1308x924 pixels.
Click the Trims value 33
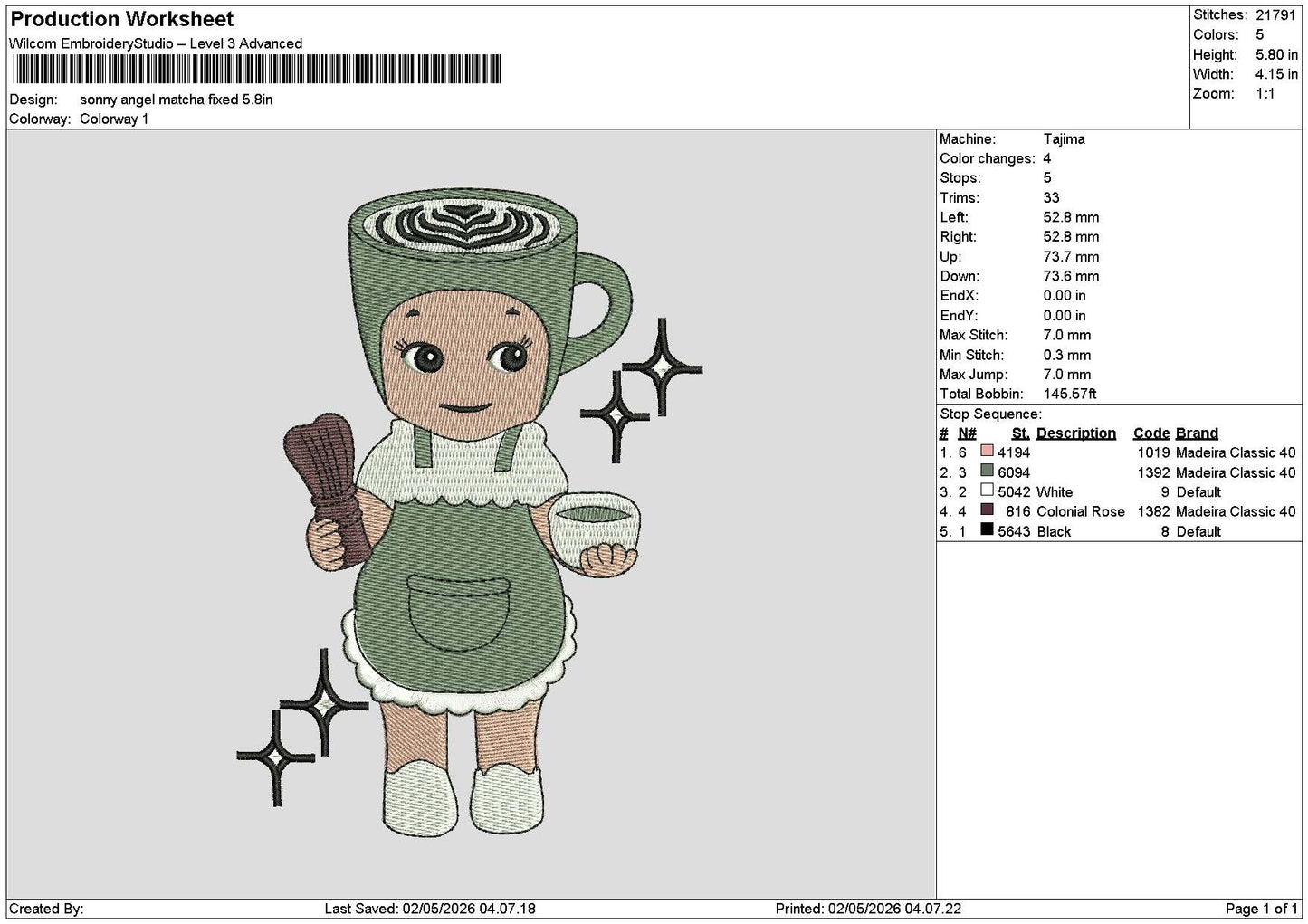1051,197
